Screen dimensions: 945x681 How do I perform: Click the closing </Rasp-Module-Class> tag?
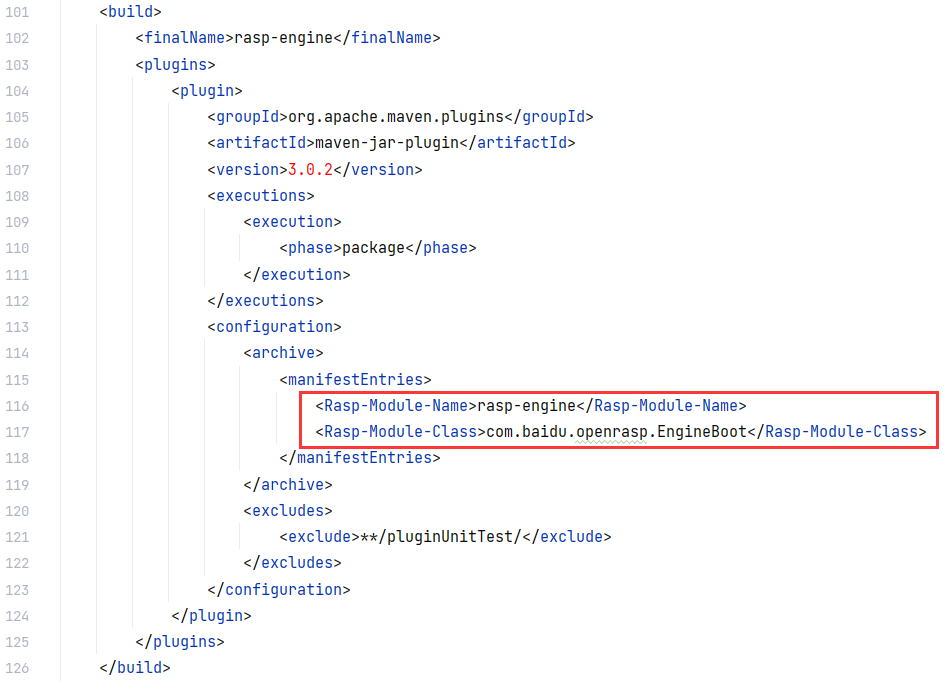[837, 432]
